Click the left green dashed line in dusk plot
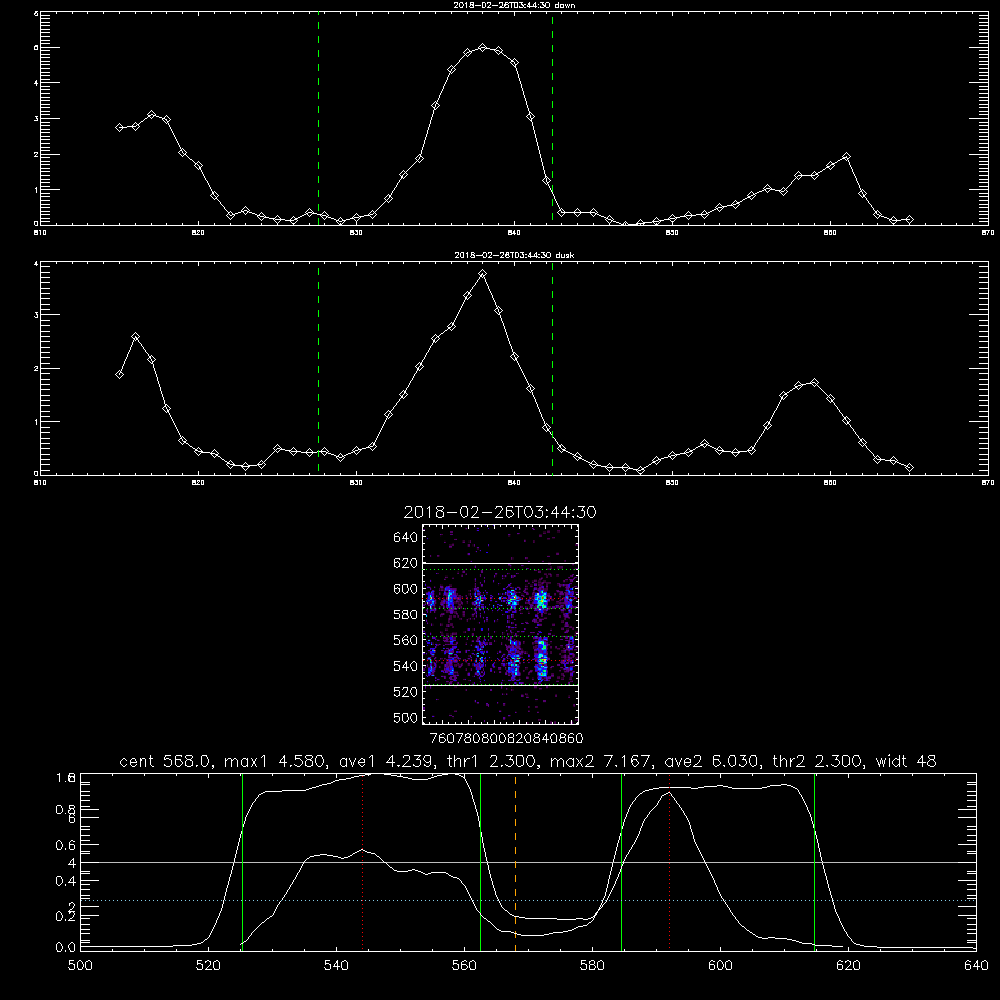The width and height of the screenshot is (1000, 1000). point(318,368)
